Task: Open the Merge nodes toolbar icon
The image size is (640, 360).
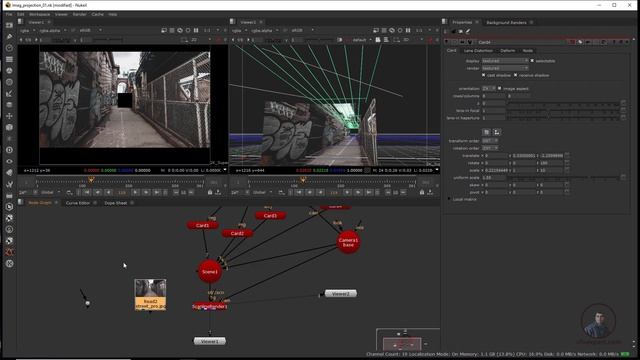Action: click(9, 105)
